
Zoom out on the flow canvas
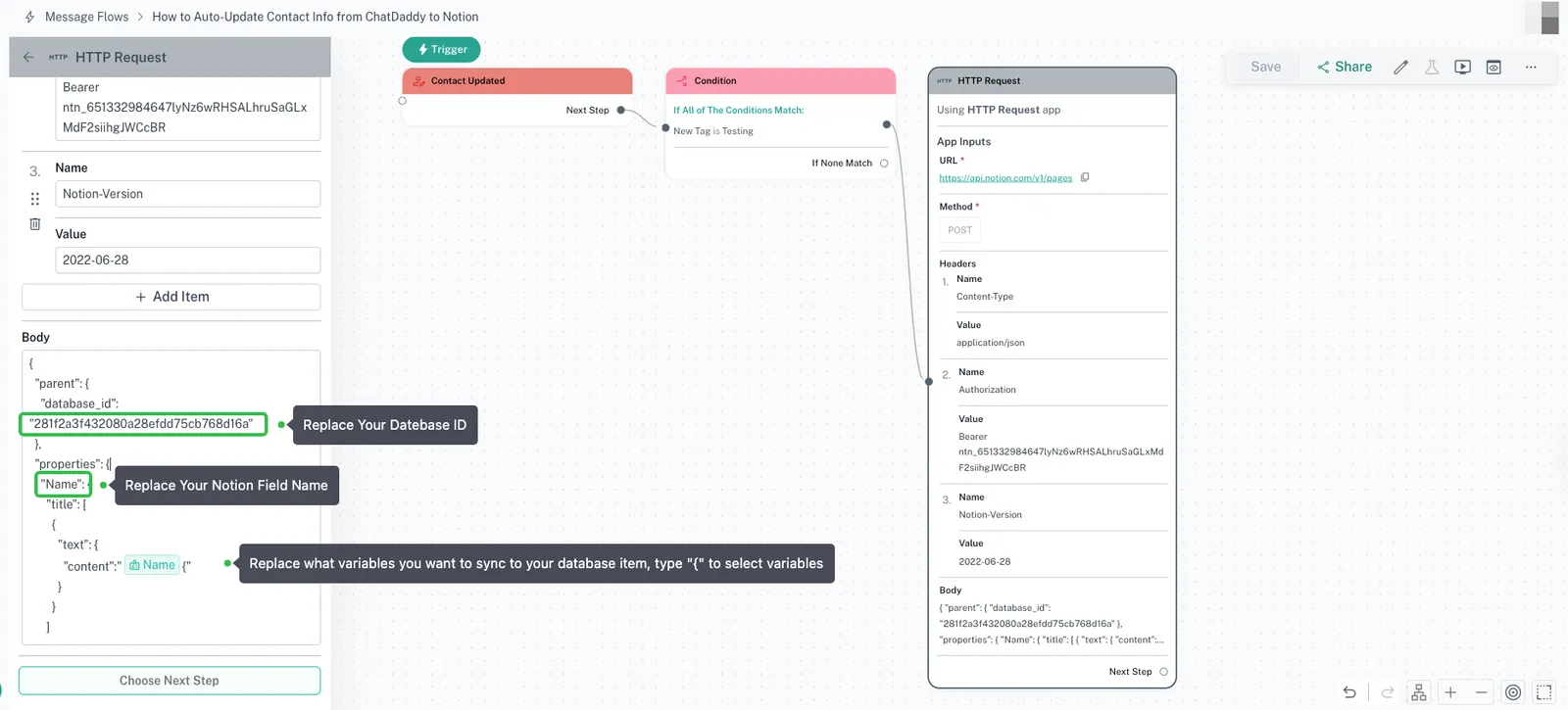coord(1482,692)
